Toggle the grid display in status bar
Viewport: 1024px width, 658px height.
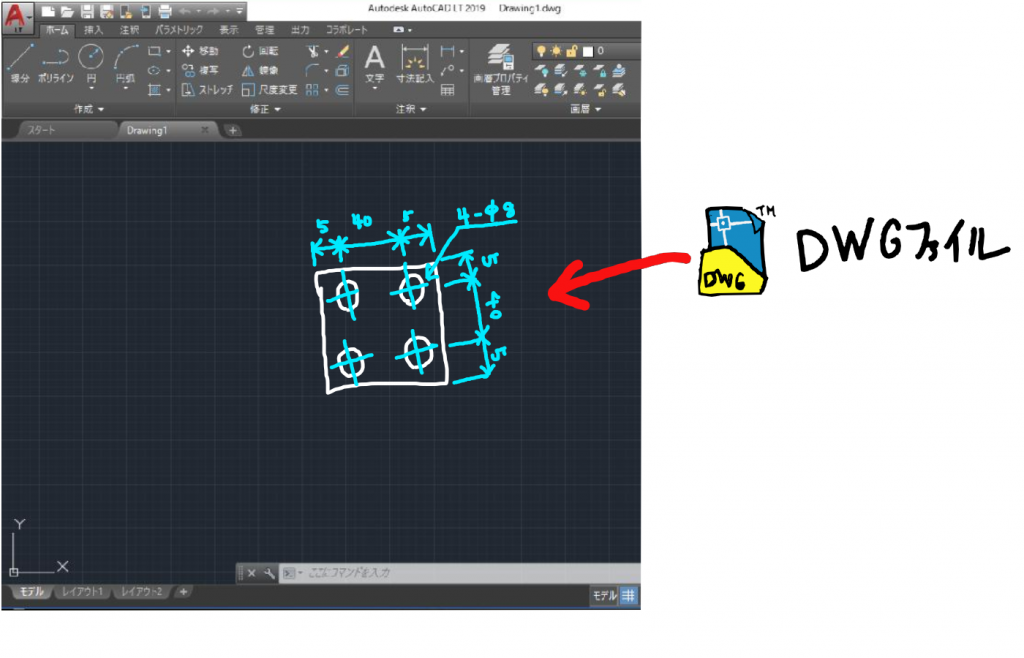coord(629,596)
